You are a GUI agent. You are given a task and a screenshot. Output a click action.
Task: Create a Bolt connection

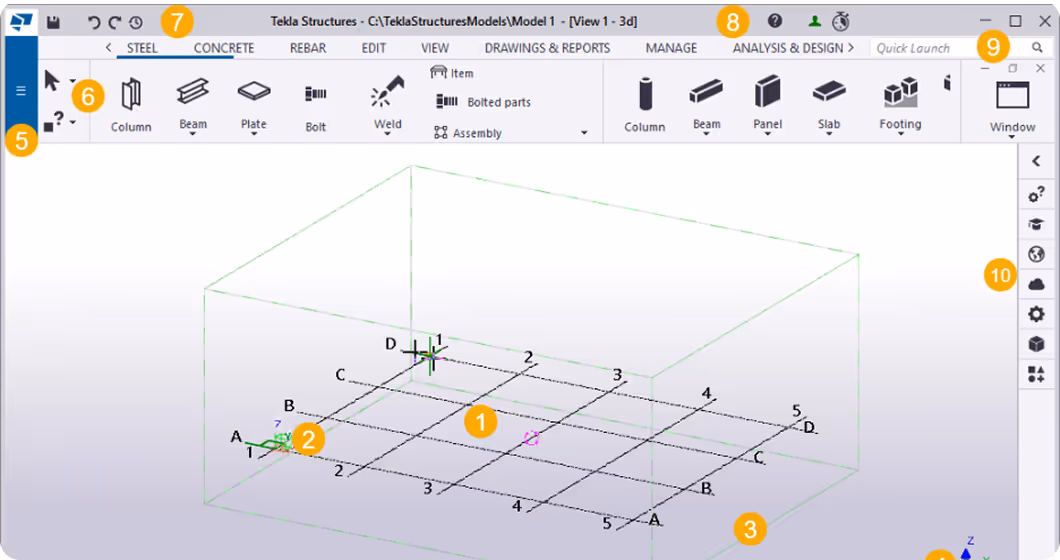tap(316, 105)
